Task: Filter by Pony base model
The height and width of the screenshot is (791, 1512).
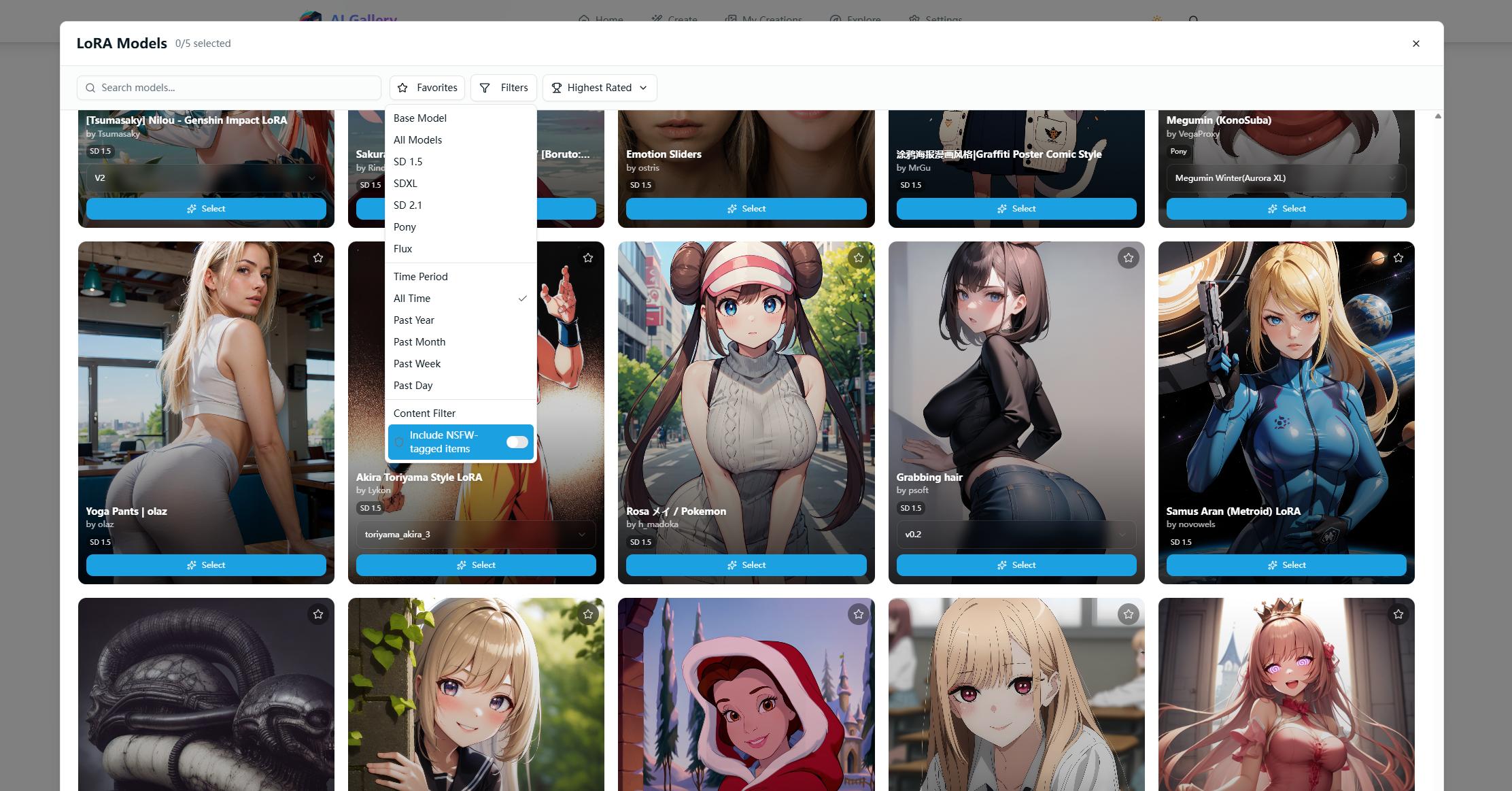Action: (460, 227)
